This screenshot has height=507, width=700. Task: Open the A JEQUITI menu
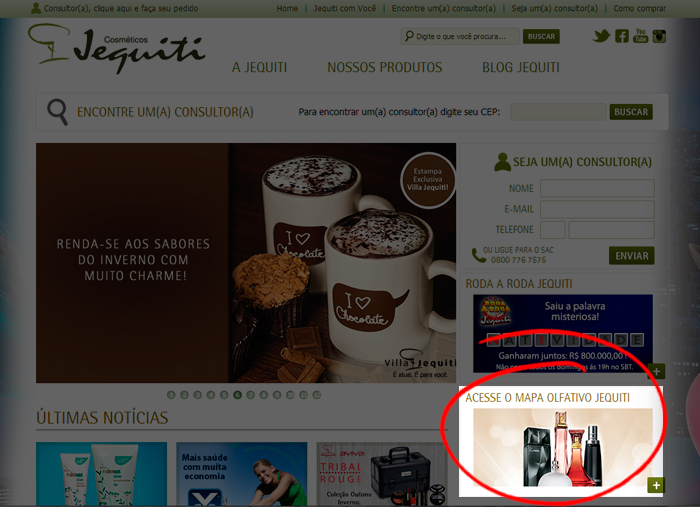[259, 67]
